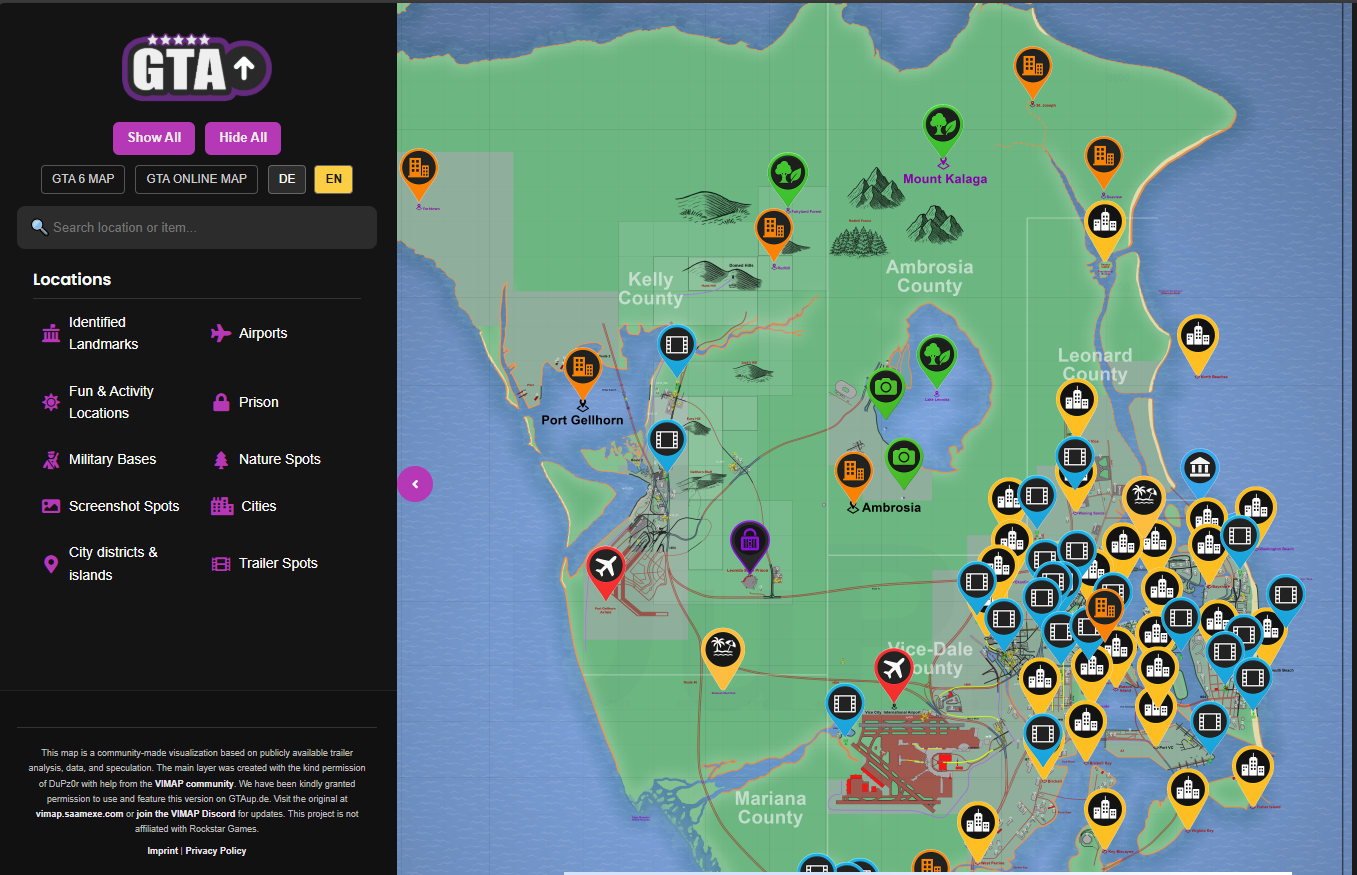1357x875 pixels.
Task: Select the Fairyland Forest green tree marker
Action: [787, 178]
